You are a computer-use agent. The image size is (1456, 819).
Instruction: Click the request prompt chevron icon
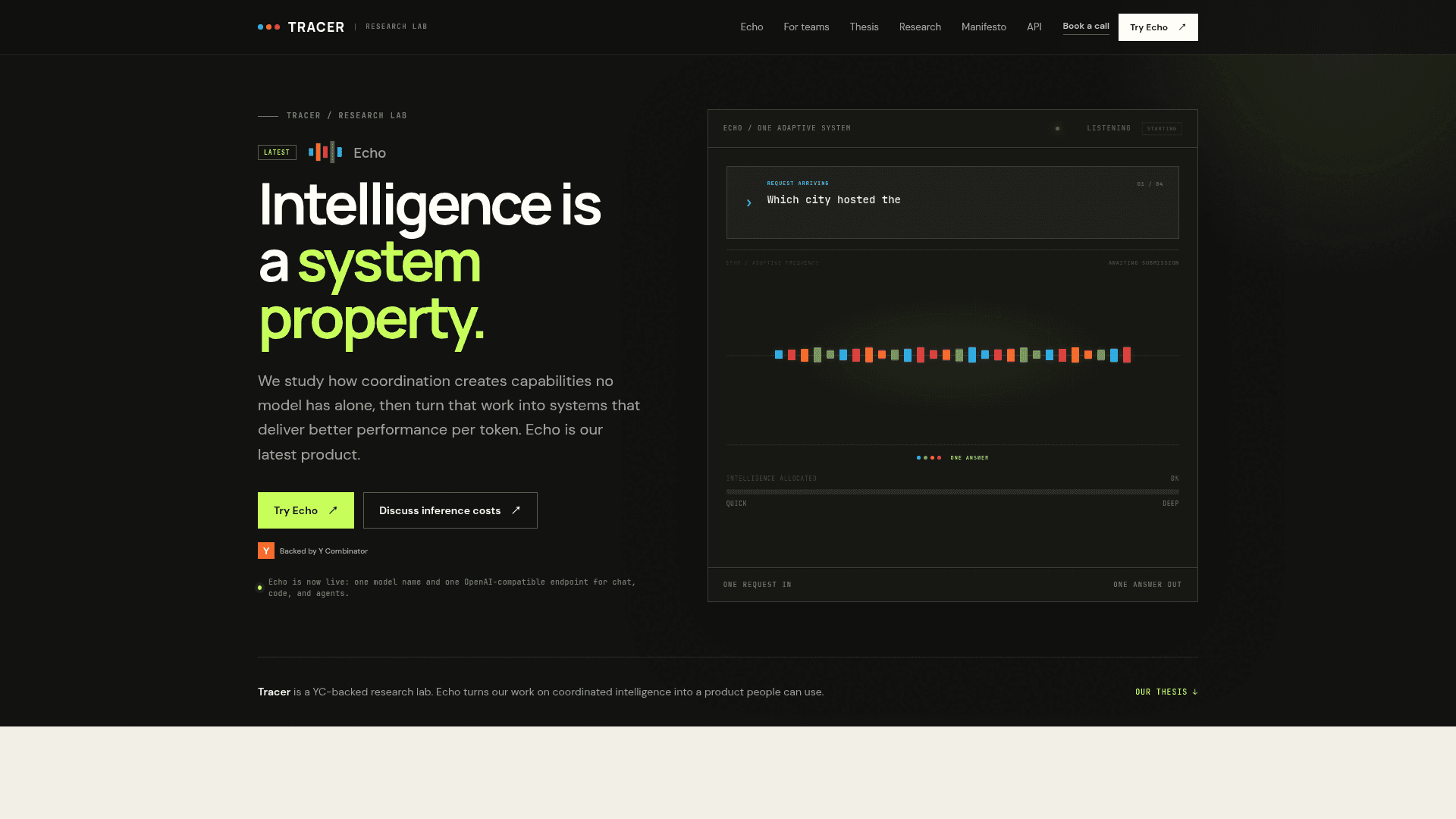click(748, 202)
